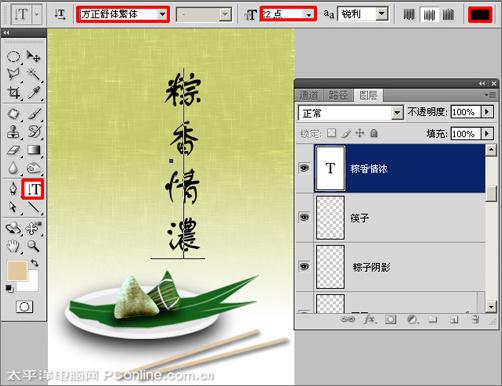Add a layer style (fx)
This screenshot has width=502, height=386.
[x=369, y=319]
